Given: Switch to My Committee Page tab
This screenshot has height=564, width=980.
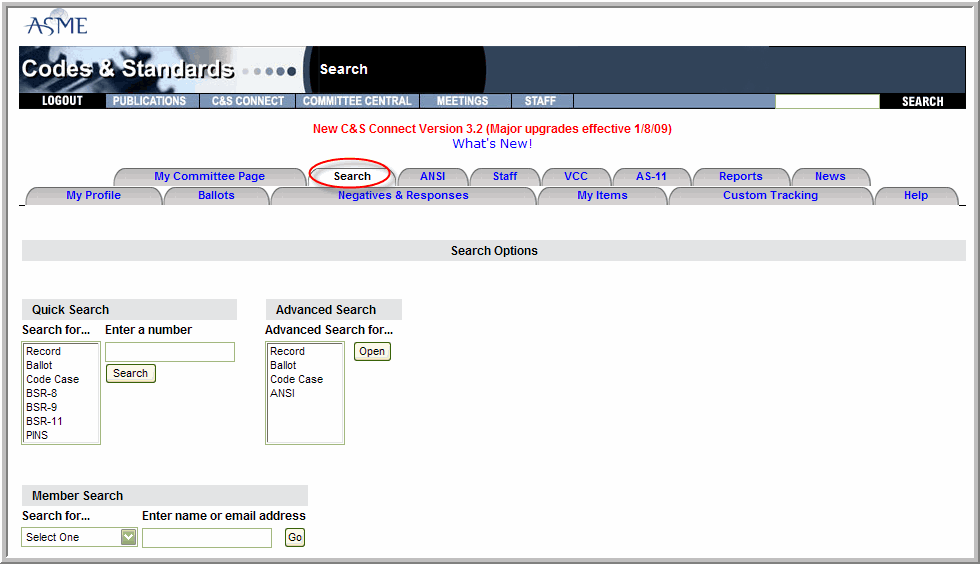Looking at the screenshot, I should [209, 176].
